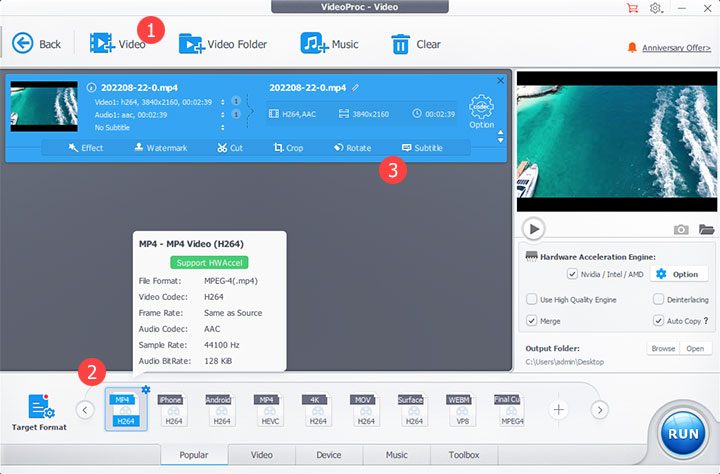
Task: Add a new format with plus
Action: [x=558, y=410]
